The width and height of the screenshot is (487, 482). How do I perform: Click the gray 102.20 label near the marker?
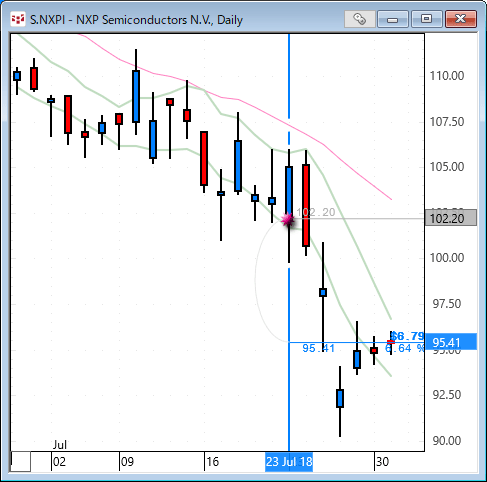(x=316, y=212)
